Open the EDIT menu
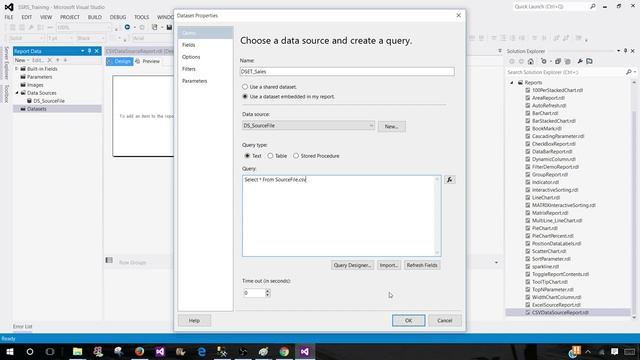This screenshot has width=640, height=360. click(27, 17)
